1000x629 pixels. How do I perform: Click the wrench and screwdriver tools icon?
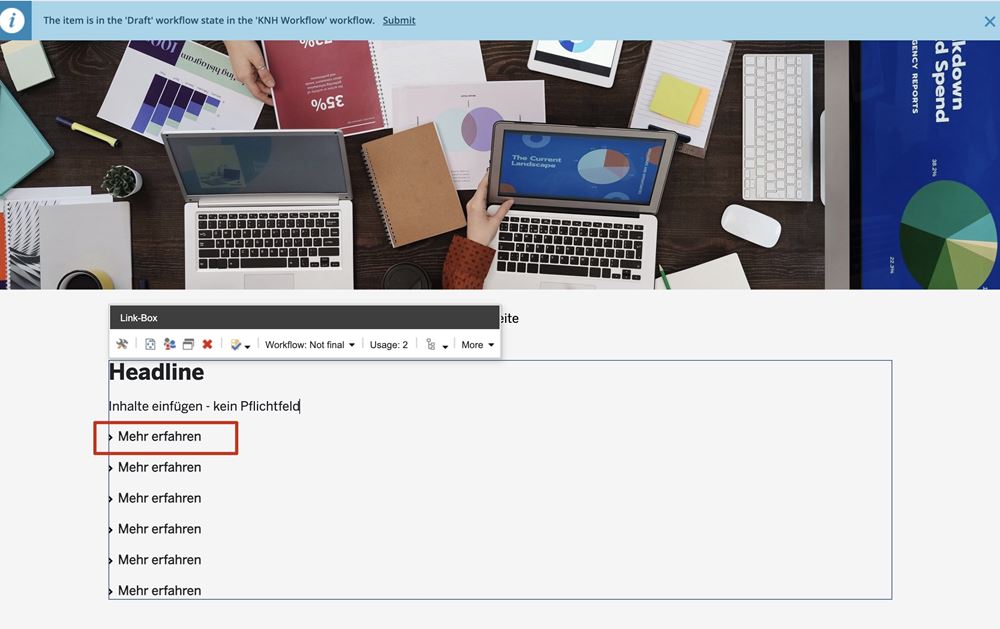click(x=122, y=345)
